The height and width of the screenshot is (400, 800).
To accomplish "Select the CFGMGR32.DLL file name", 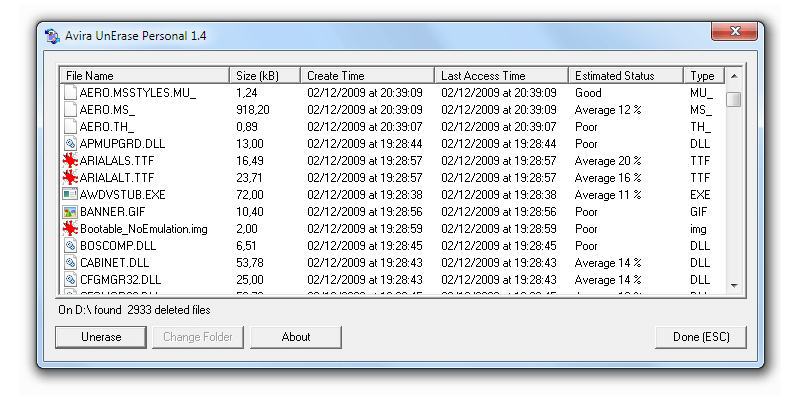I will [120, 280].
